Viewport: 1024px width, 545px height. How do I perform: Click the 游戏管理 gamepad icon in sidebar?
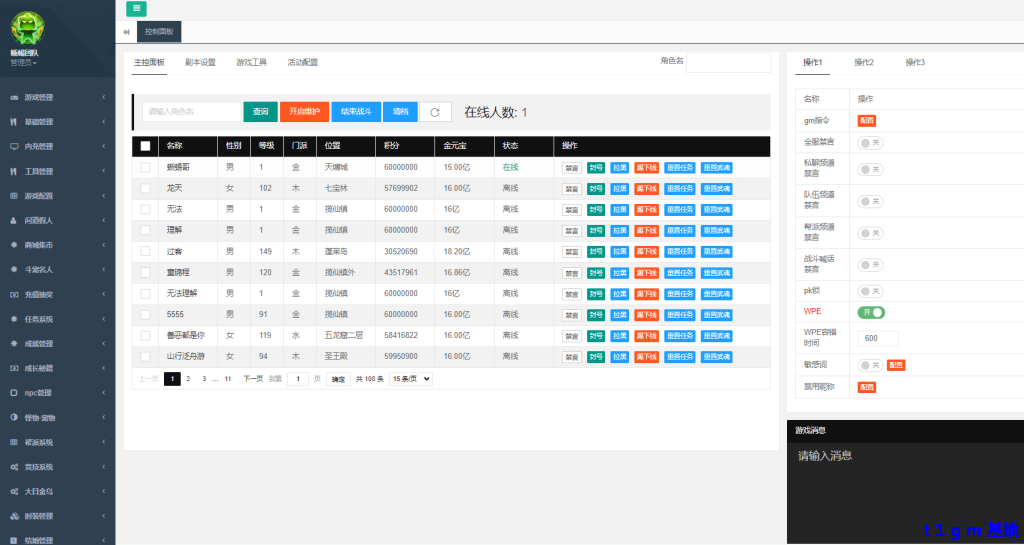pyautogui.click(x=13, y=98)
